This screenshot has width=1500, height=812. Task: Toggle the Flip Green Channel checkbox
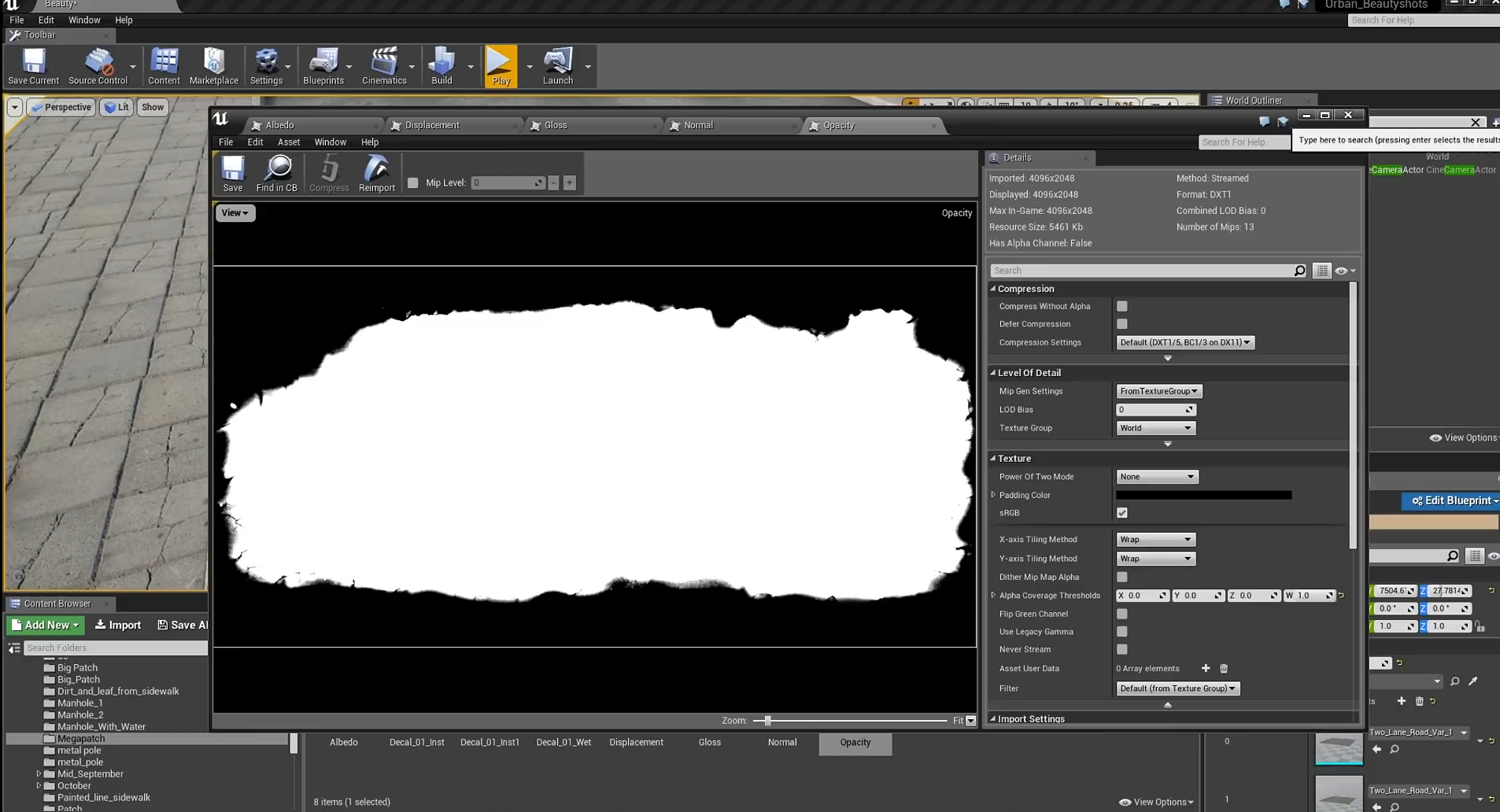tap(1121, 614)
